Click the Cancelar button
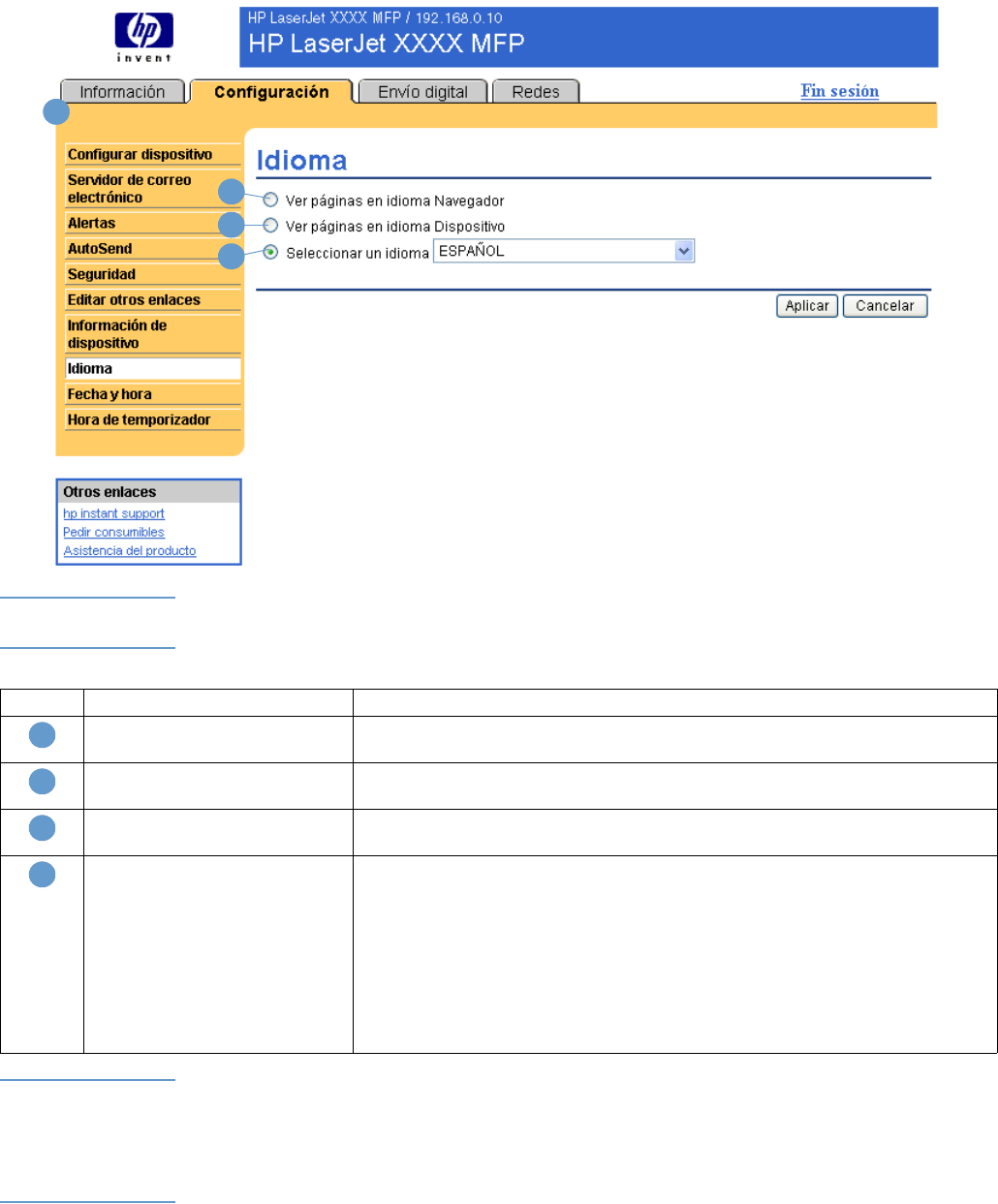The image size is (998, 1204). click(x=885, y=306)
